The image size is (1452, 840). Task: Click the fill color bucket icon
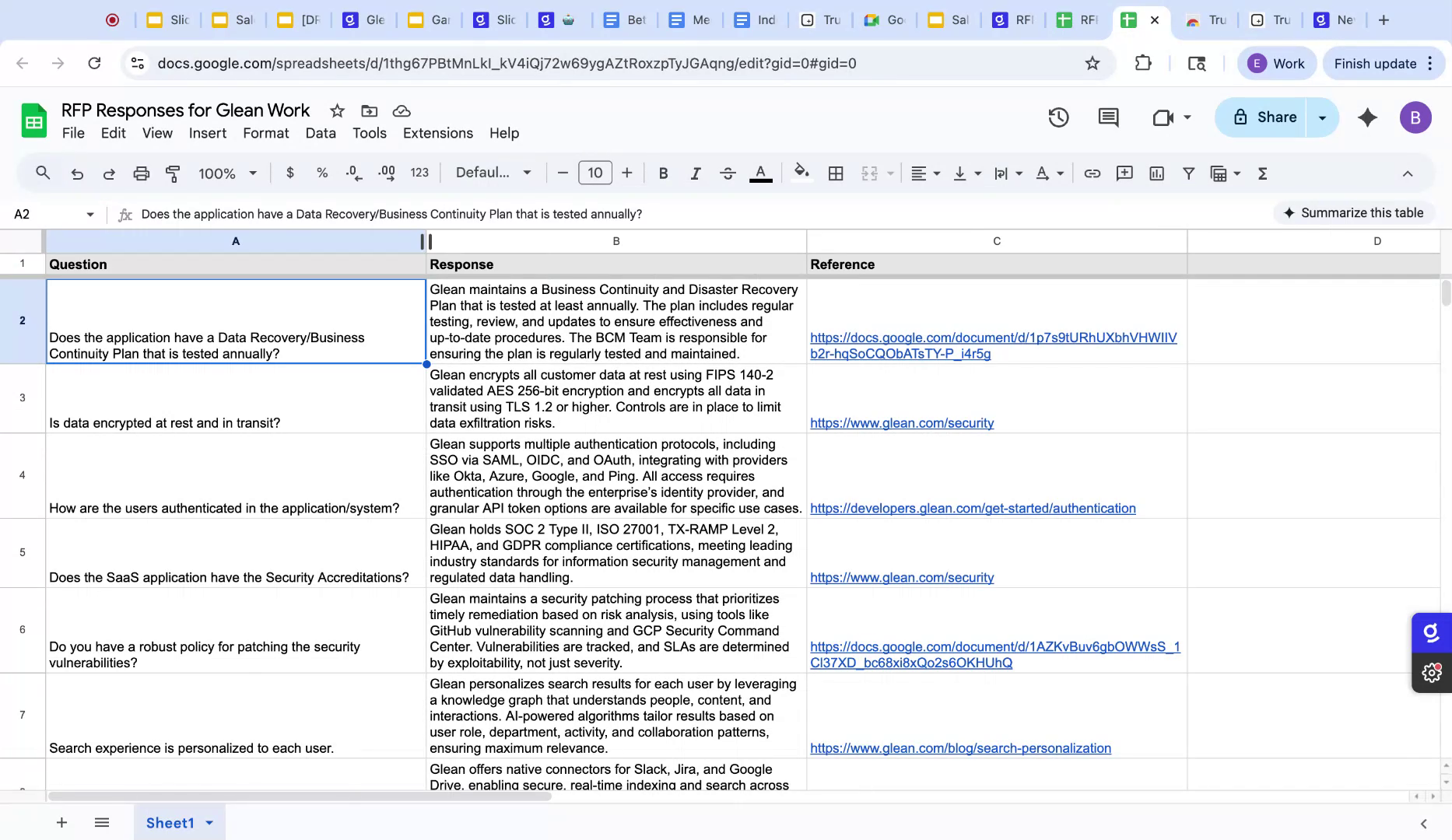801,173
